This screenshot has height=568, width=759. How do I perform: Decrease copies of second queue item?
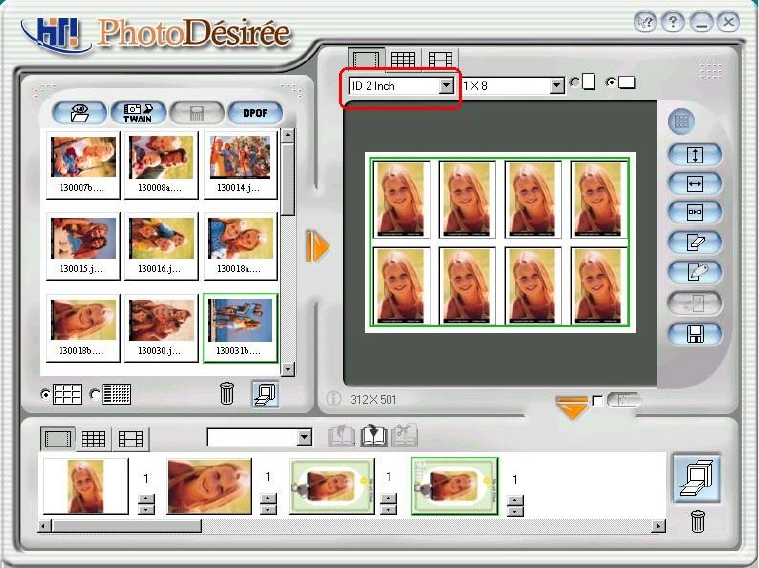268,509
